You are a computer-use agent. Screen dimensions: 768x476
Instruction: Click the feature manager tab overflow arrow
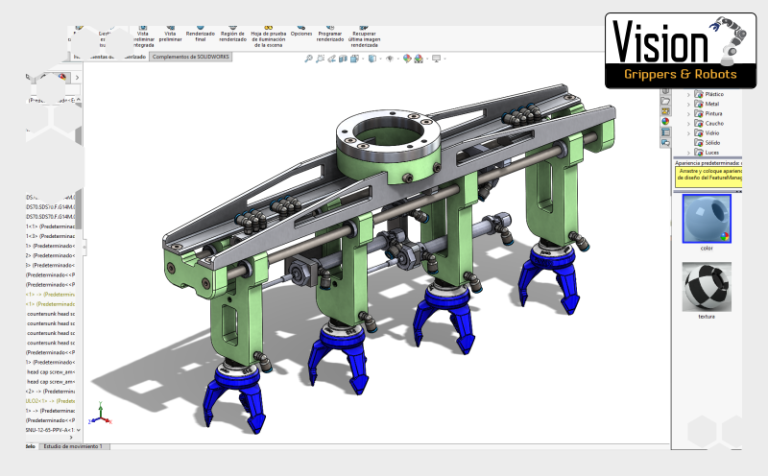coord(77,77)
